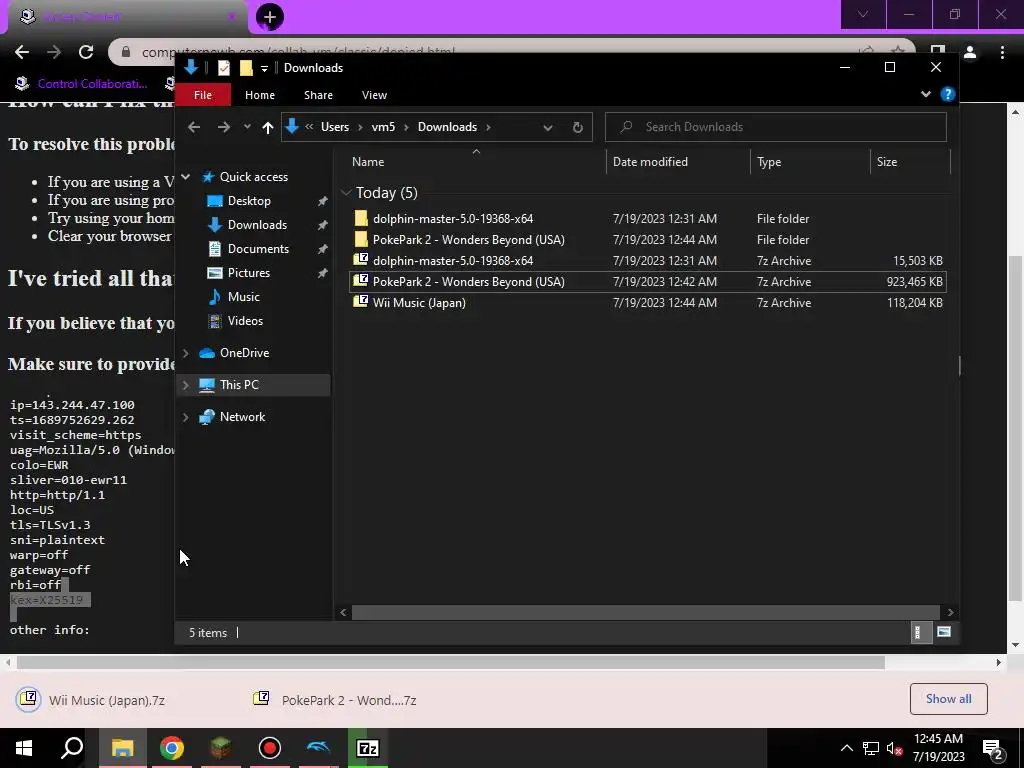Show all Chrome downloads
Screen dimensions: 1024x768
(x=948, y=699)
